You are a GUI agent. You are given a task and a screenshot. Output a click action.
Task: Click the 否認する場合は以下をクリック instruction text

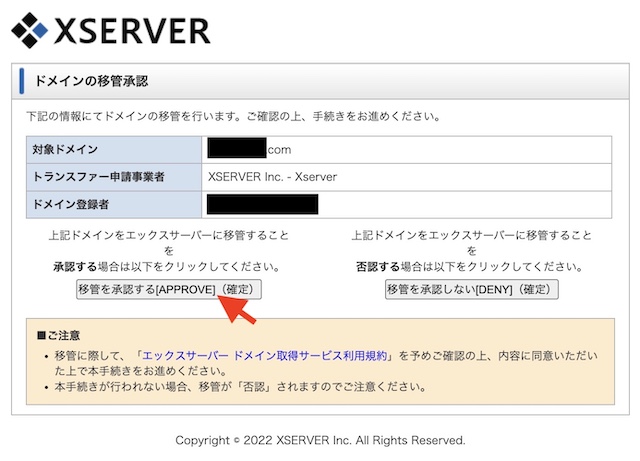(470, 267)
